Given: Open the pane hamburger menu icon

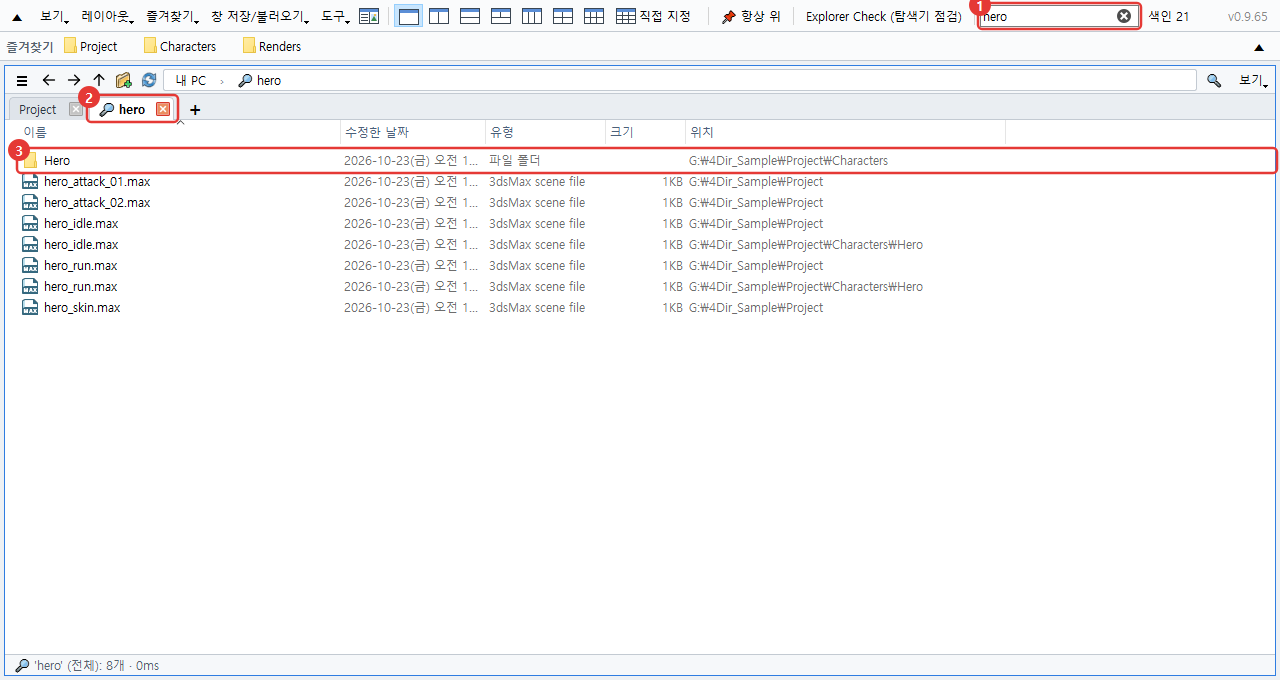Looking at the screenshot, I should point(22,80).
